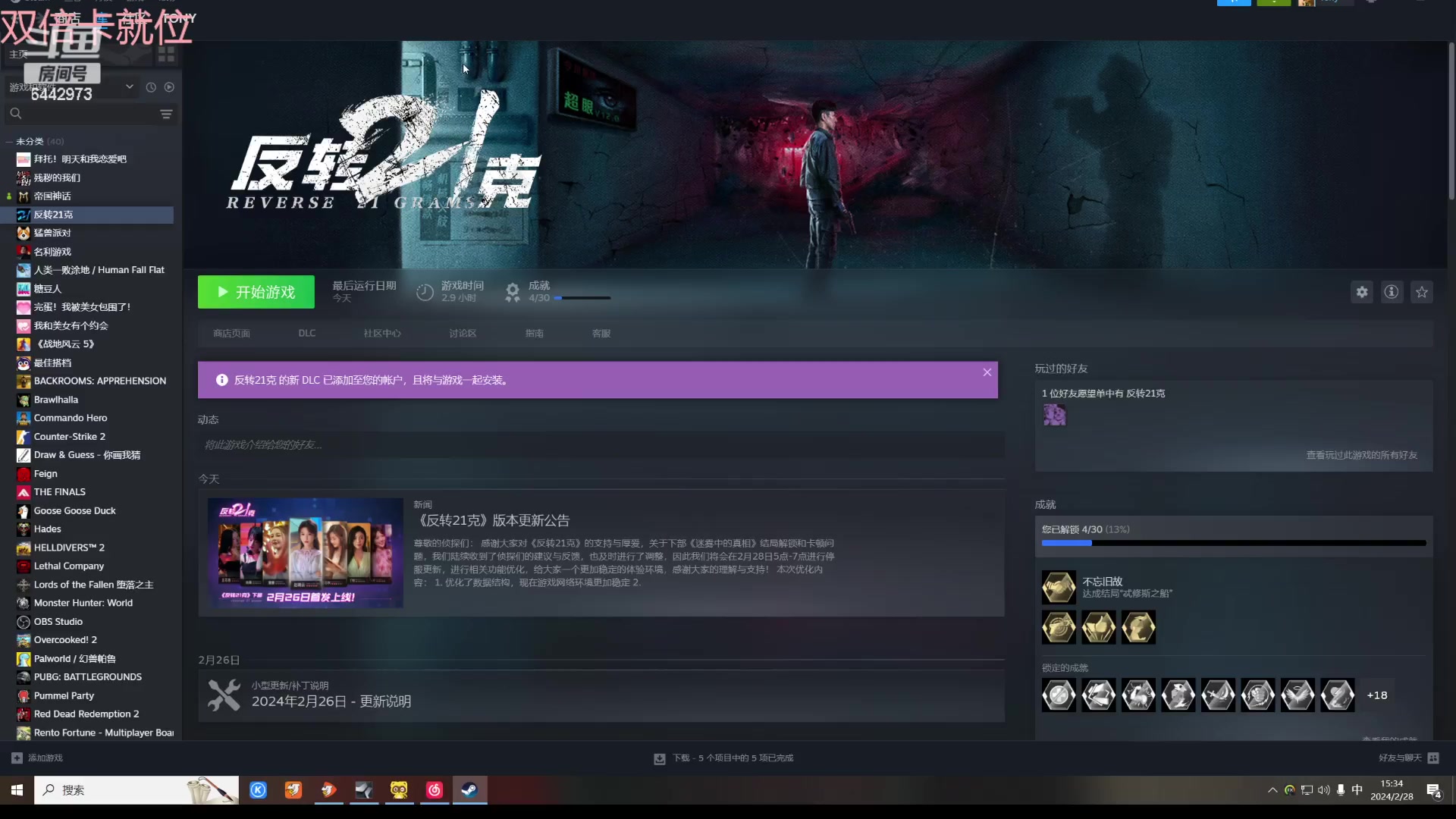Viewport: 1456px width, 819px height.
Task: Click the Steam icon in taskbar
Action: click(x=469, y=790)
